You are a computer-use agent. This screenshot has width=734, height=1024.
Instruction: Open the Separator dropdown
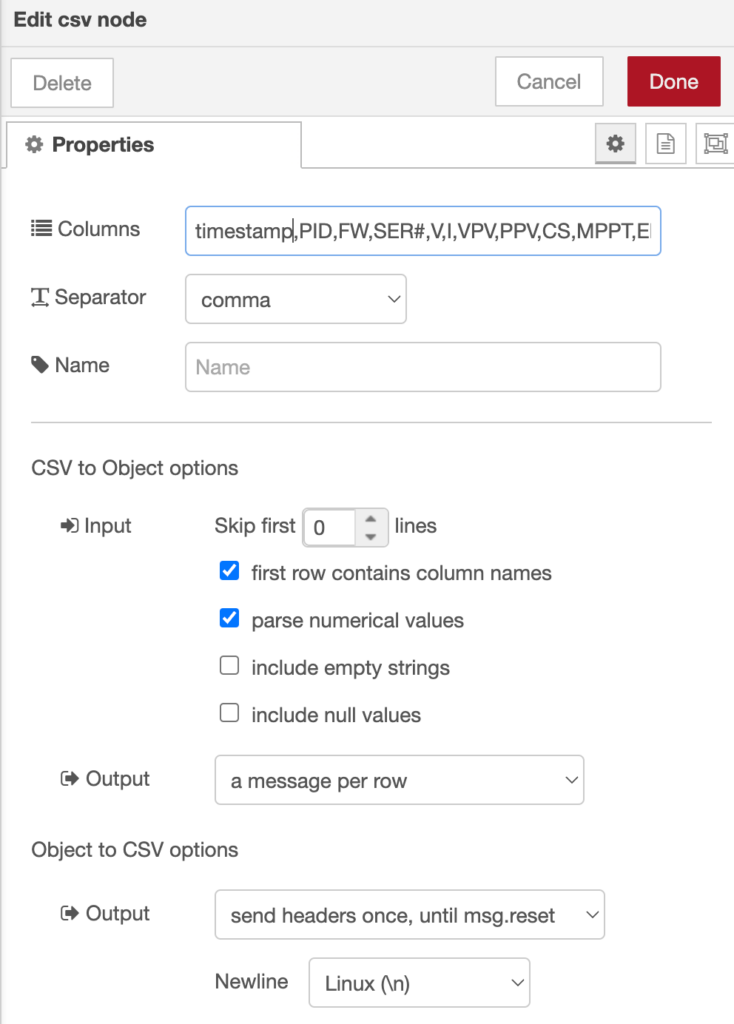[295, 299]
